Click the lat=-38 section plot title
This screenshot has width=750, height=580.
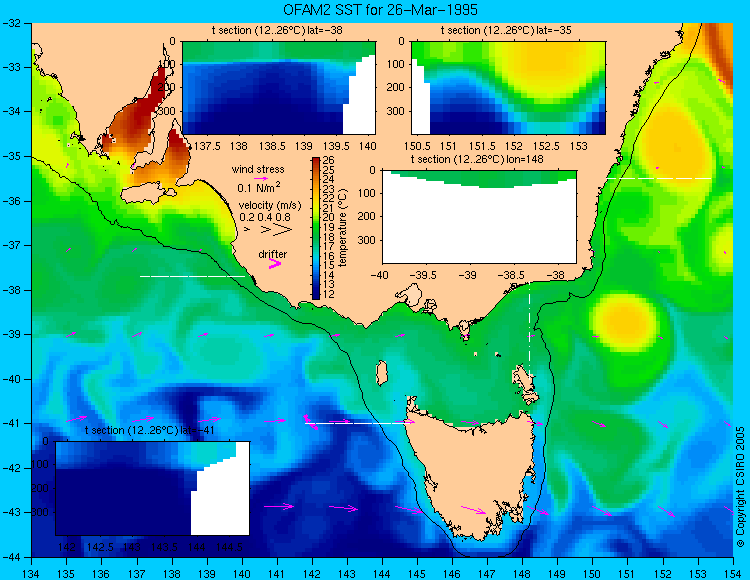click(x=277, y=31)
